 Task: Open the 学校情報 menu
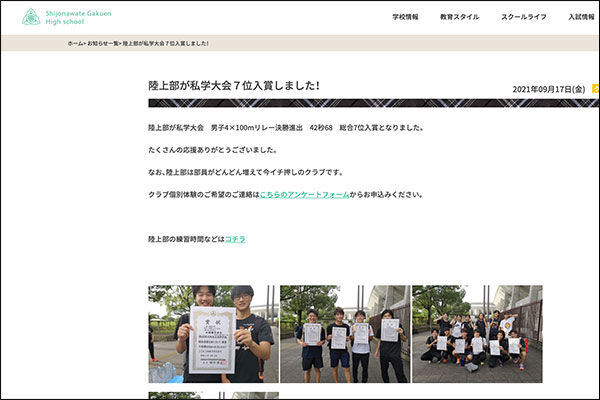click(405, 17)
